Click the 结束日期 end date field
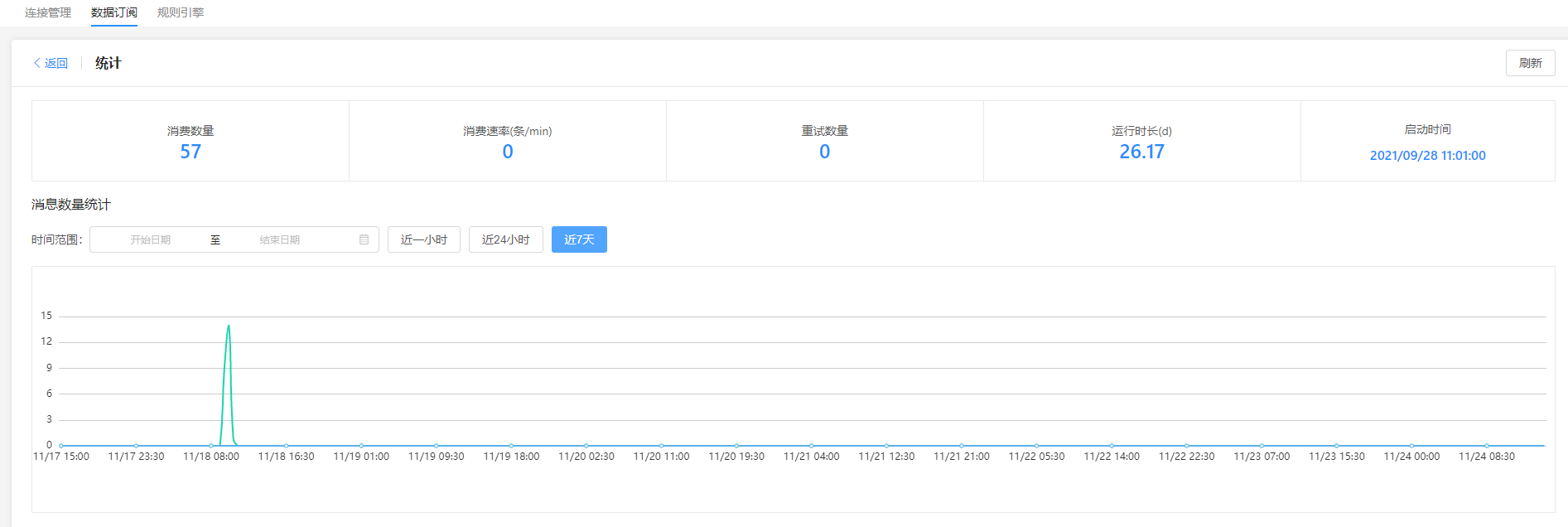 coord(279,239)
